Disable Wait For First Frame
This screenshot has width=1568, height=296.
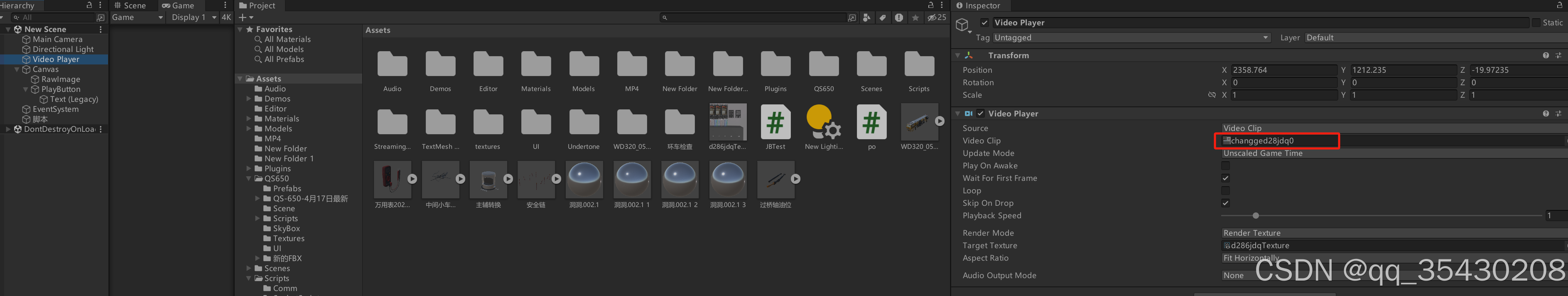1225,178
